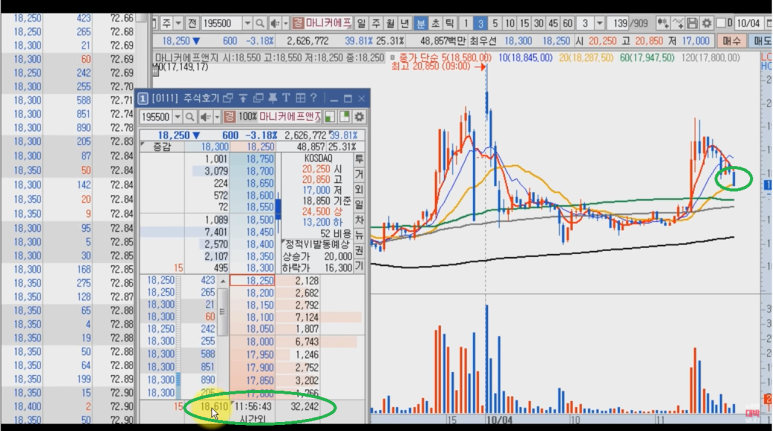Open the 주 market type dropdown
The width and height of the screenshot is (773, 431).
coord(178,23)
